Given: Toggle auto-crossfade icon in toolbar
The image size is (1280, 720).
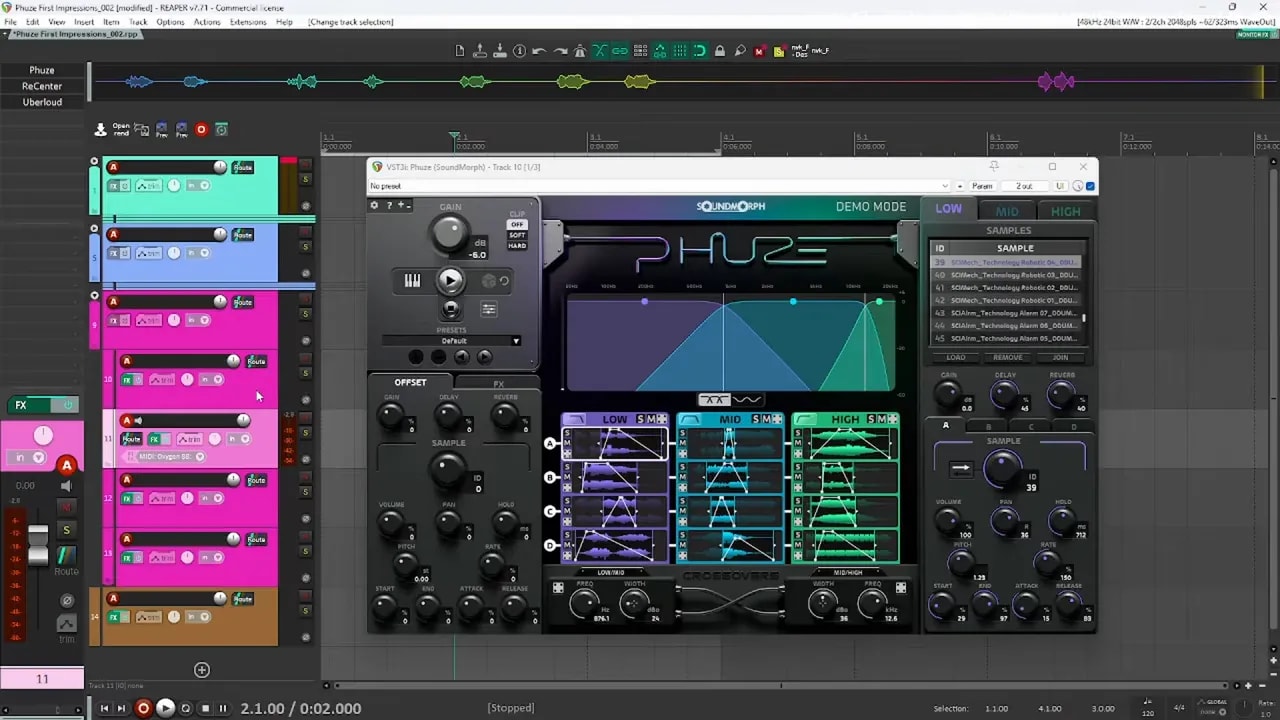Looking at the screenshot, I should pyautogui.click(x=600, y=51).
